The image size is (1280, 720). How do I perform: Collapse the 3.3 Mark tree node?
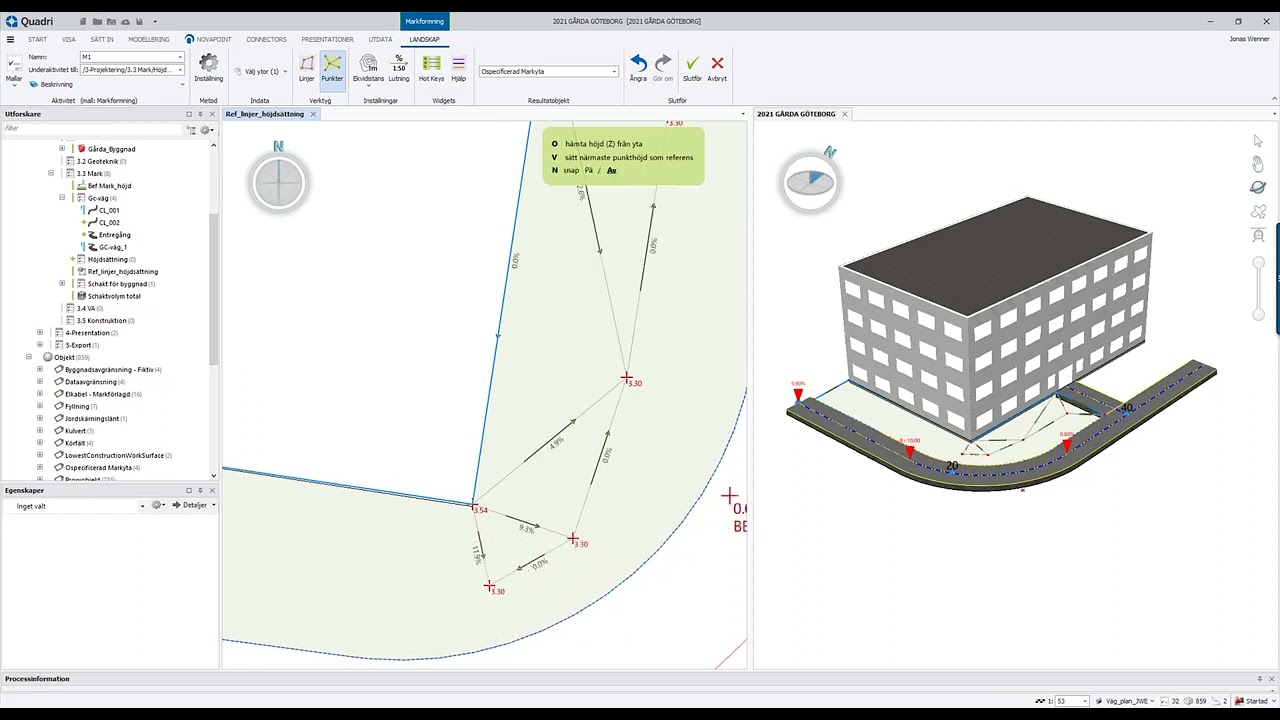tap(51, 173)
